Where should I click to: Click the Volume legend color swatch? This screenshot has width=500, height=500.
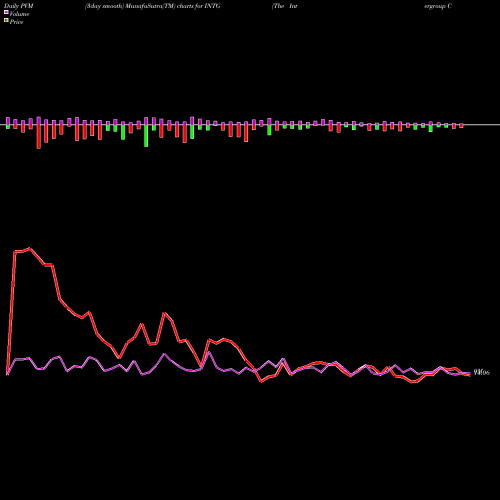[6, 12]
